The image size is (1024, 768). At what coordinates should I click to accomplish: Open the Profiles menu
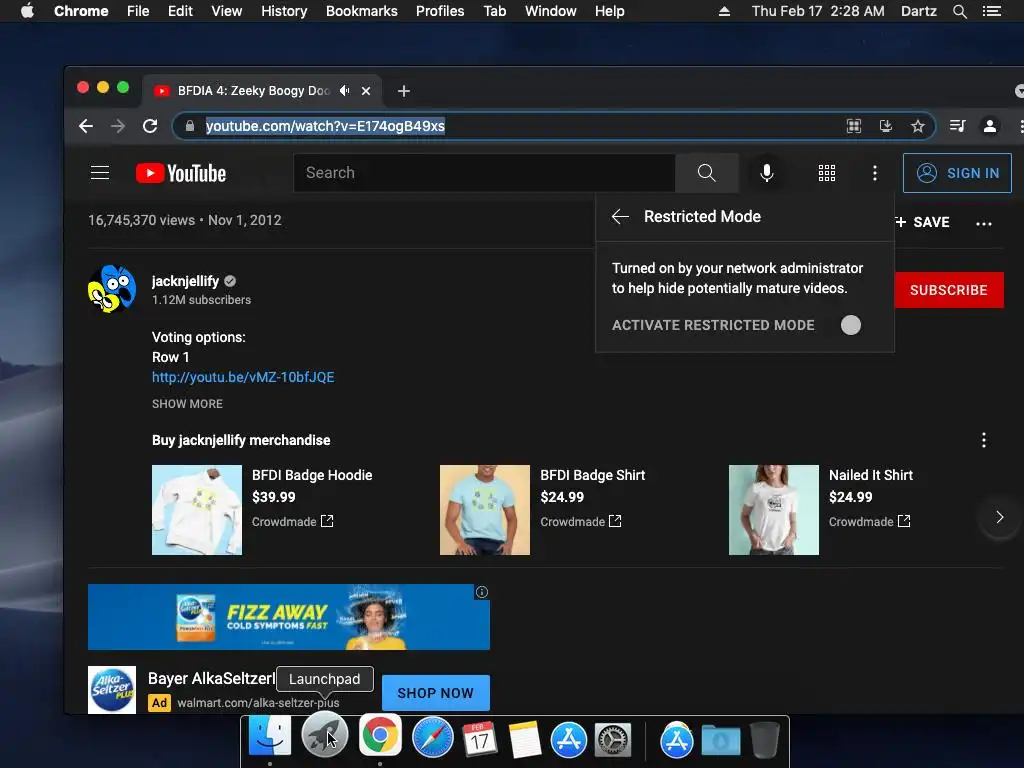pyautogui.click(x=440, y=11)
